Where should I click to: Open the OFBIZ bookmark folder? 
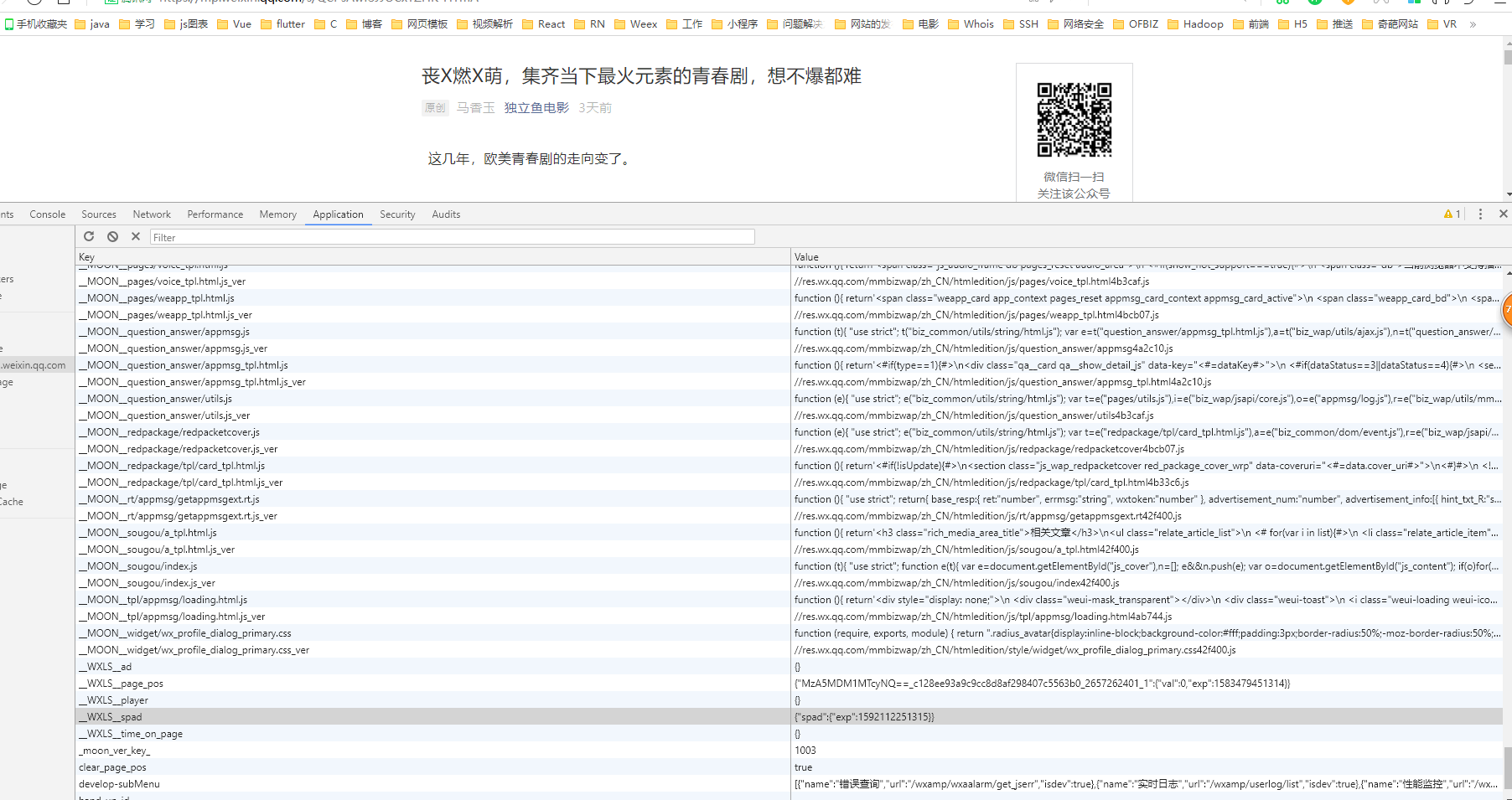pyautogui.click(x=1136, y=24)
